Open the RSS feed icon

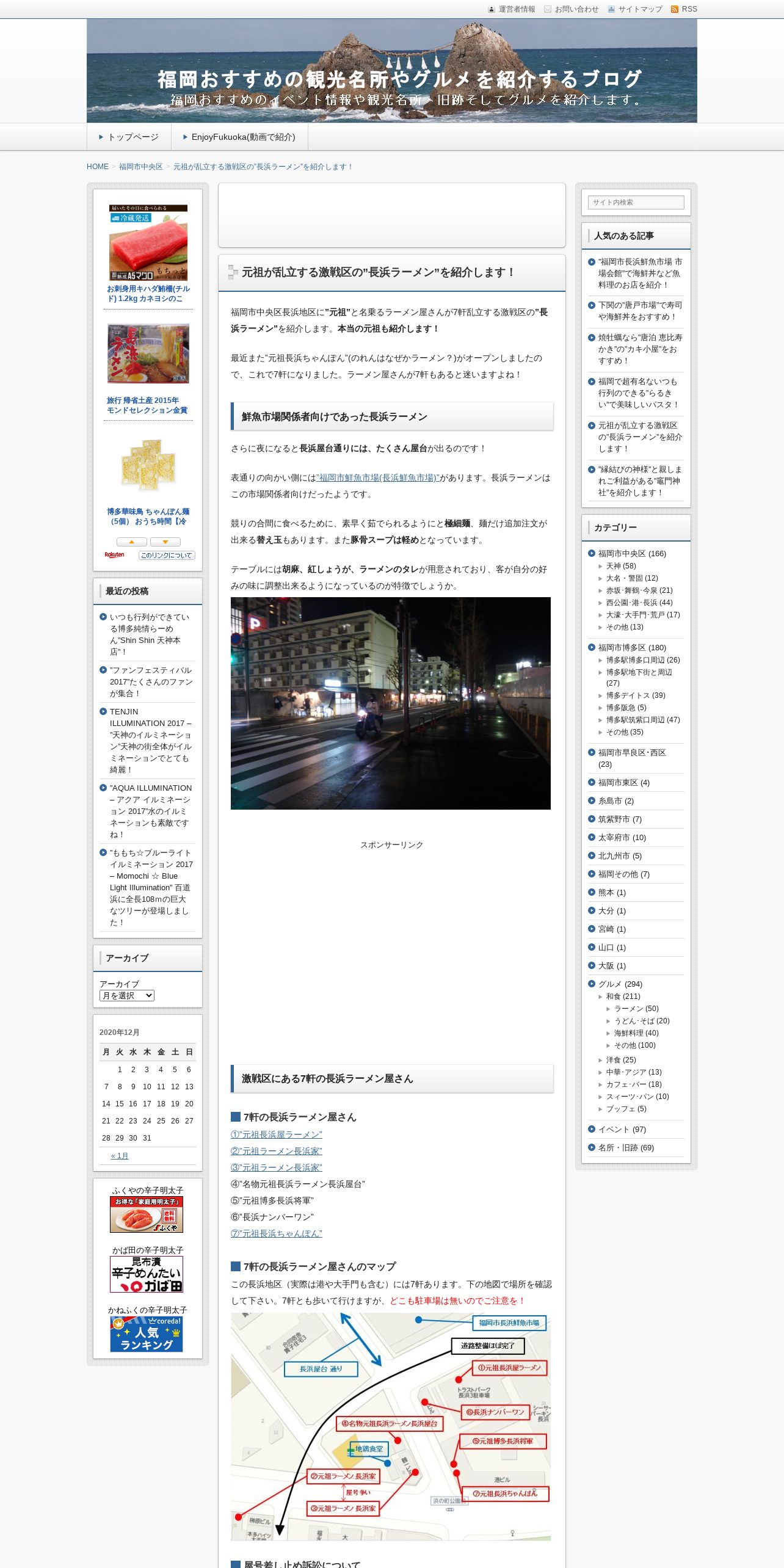(674, 9)
